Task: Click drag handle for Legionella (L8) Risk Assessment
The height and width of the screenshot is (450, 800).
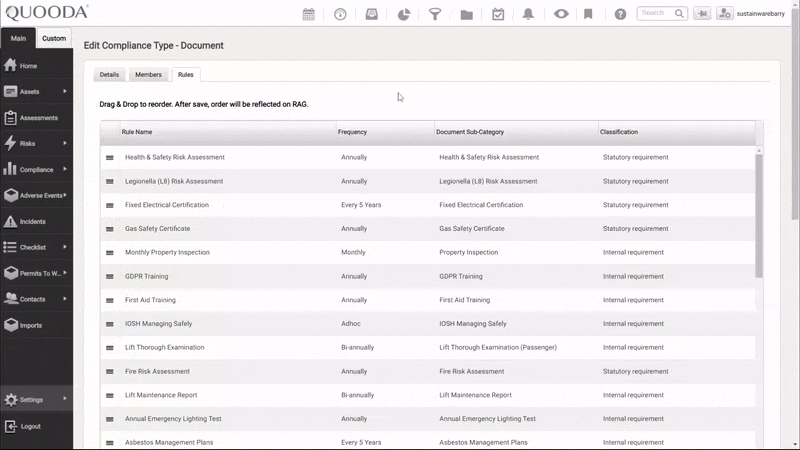Action: pos(110,181)
